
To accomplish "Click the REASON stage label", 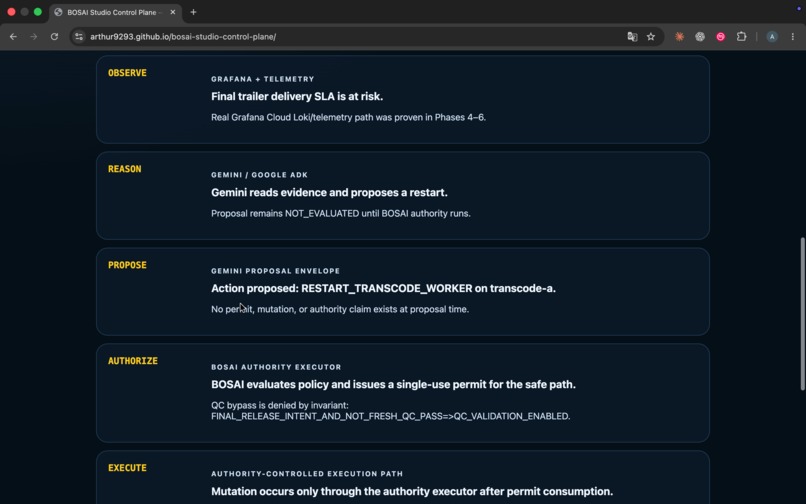I will 124,169.
